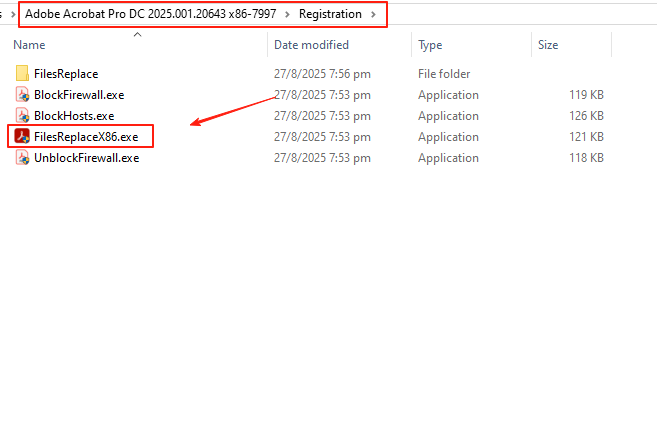Select the BlockHosts.exe file name

pos(74,116)
